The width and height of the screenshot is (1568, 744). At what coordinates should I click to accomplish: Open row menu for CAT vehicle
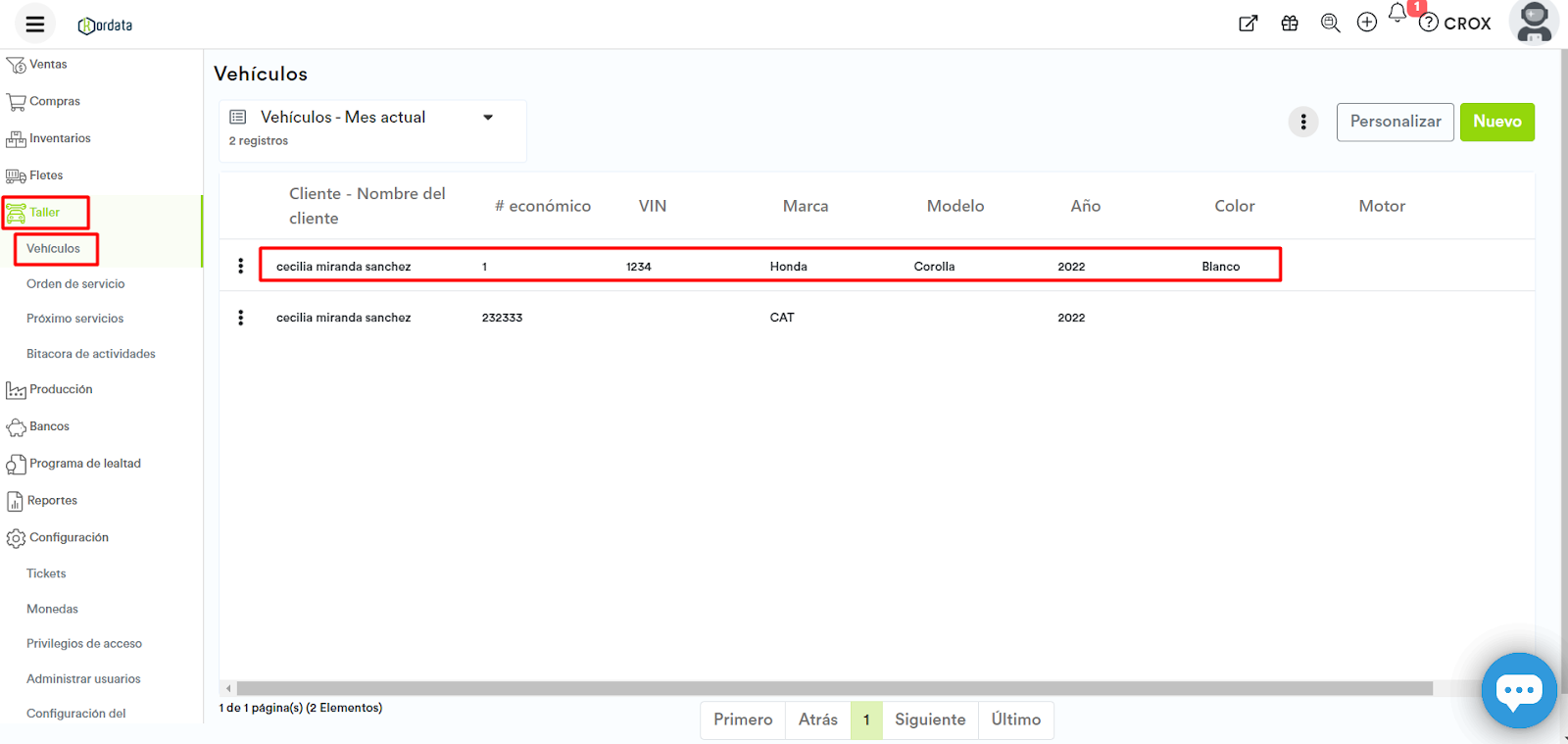point(241,318)
